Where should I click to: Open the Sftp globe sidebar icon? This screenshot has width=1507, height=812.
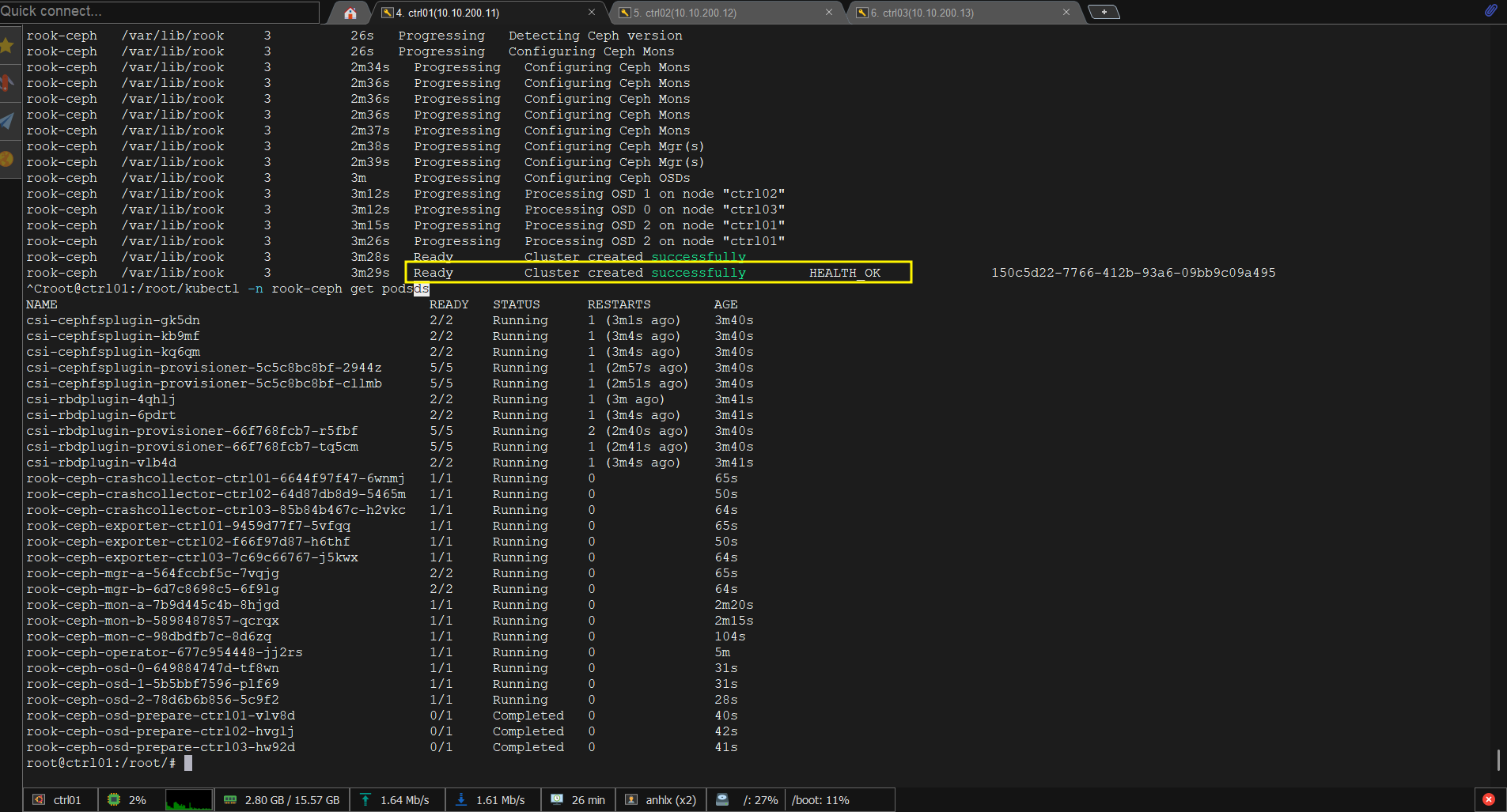[7, 159]
